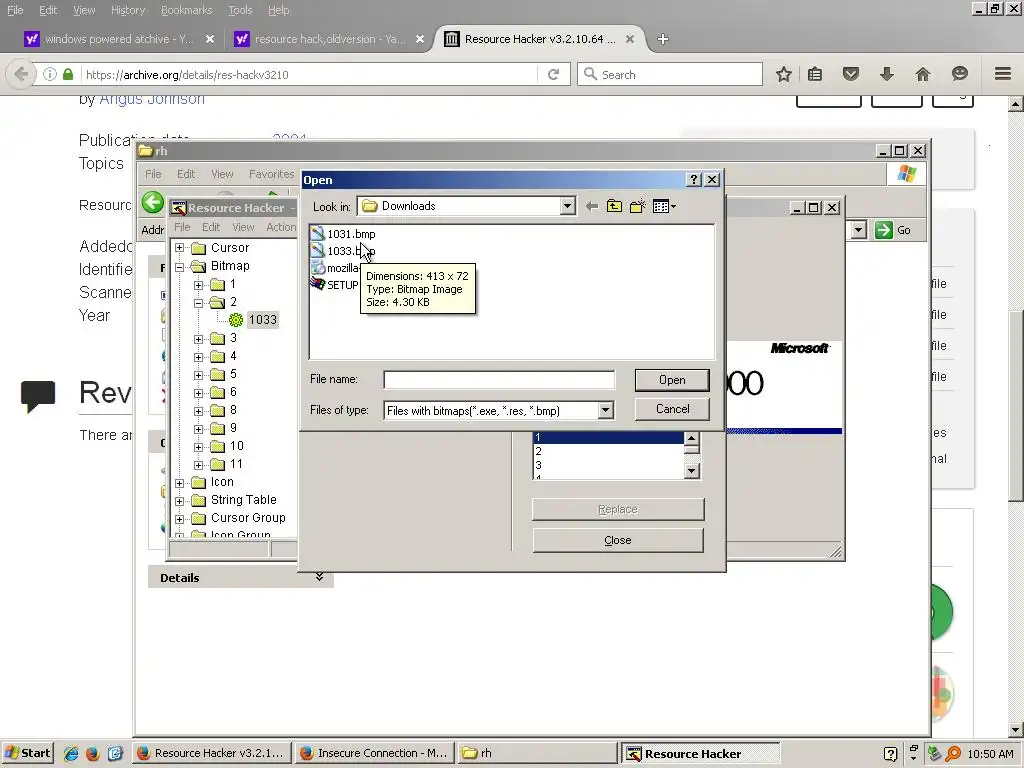The image size is (1024, 768).
Task: Click in the File name field
Action: point(499,379)
